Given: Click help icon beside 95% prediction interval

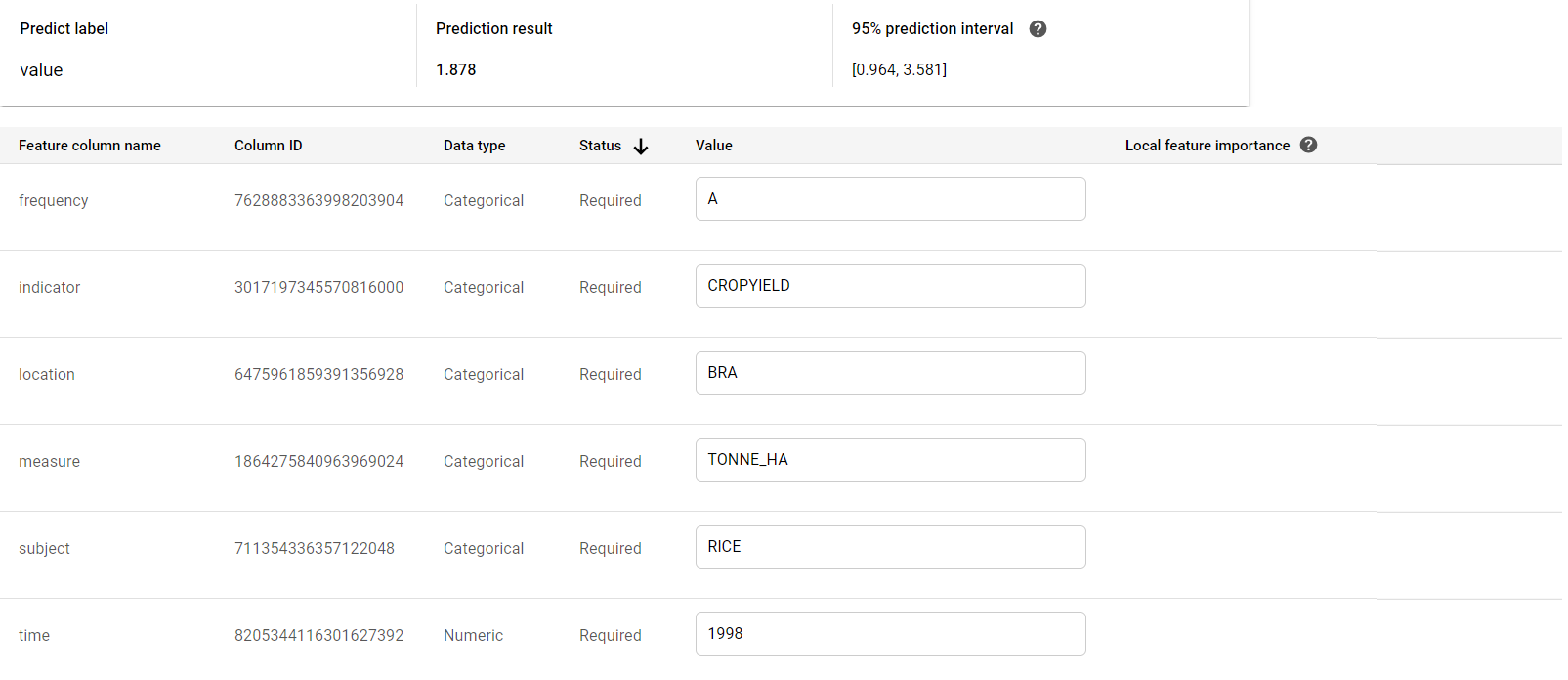Looking at the screenshot, I should pos(1038,29).
